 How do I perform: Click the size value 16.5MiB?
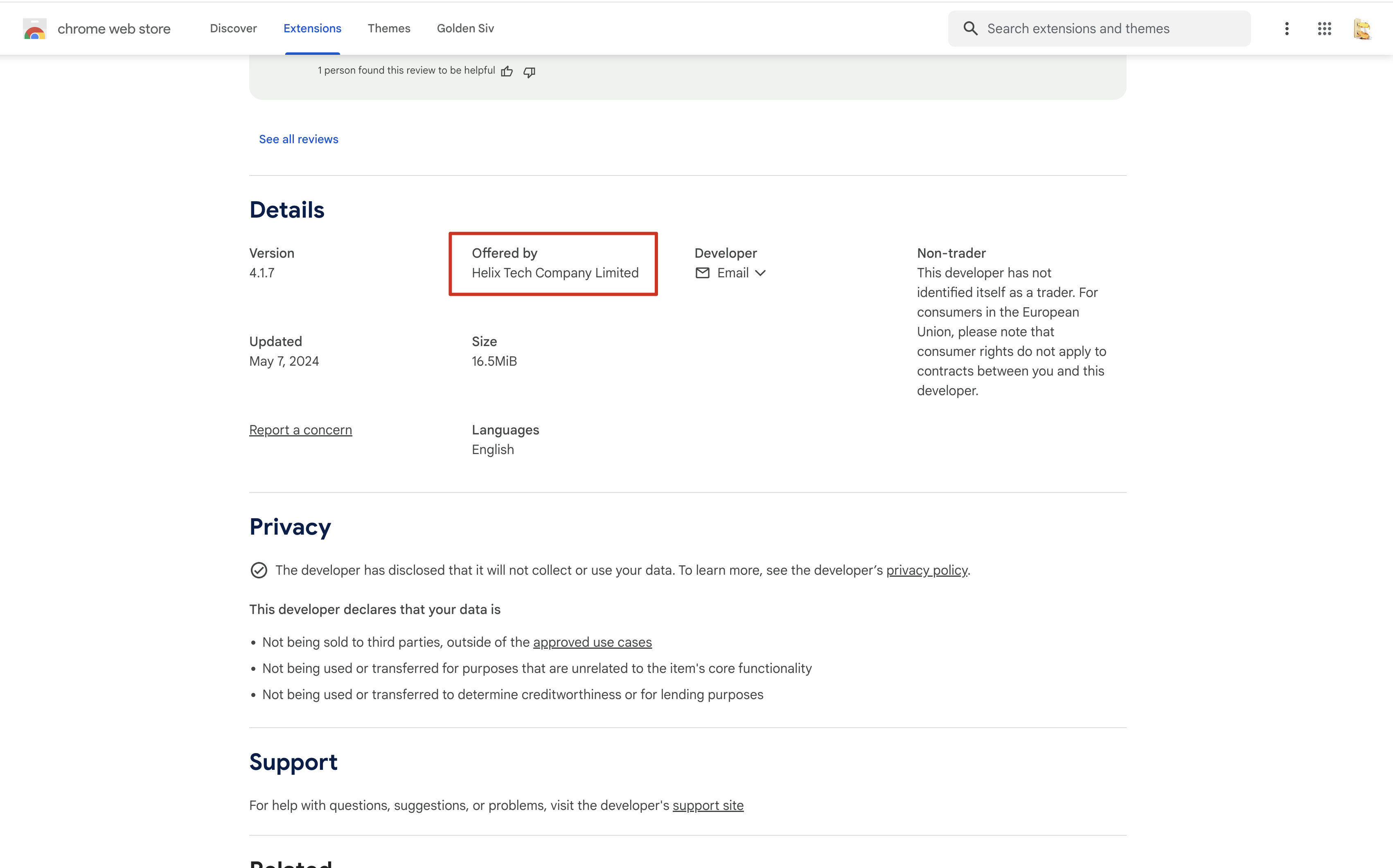[494, 361]
